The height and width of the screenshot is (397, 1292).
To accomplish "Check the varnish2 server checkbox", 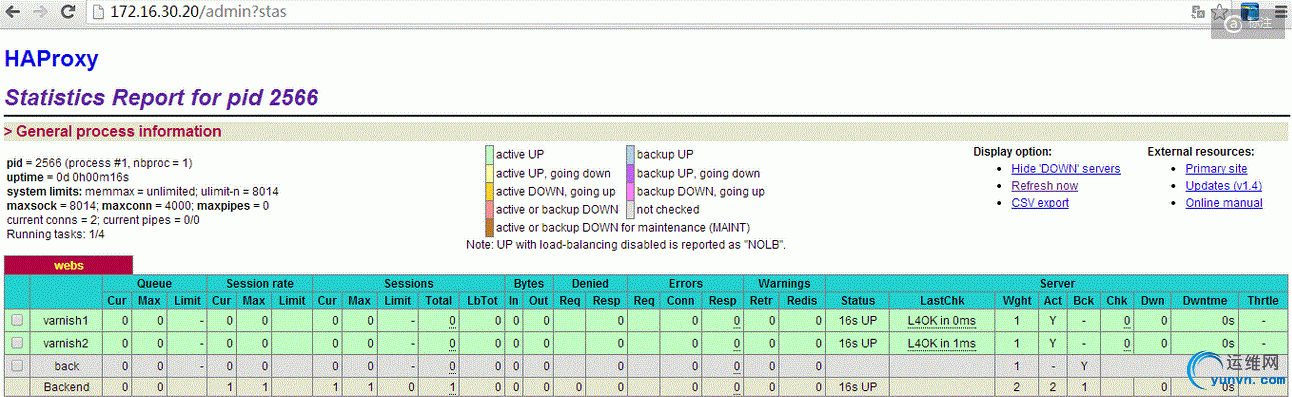I will click(16, 342).
